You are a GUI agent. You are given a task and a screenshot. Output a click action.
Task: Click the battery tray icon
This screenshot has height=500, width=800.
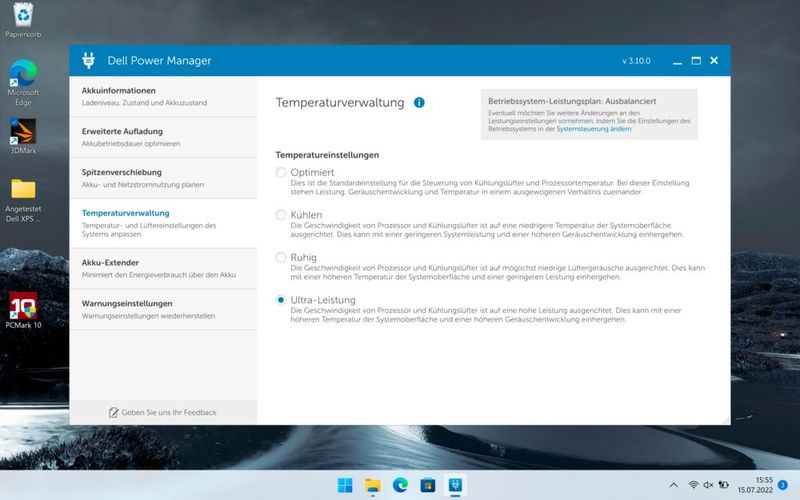pos(723,485)
